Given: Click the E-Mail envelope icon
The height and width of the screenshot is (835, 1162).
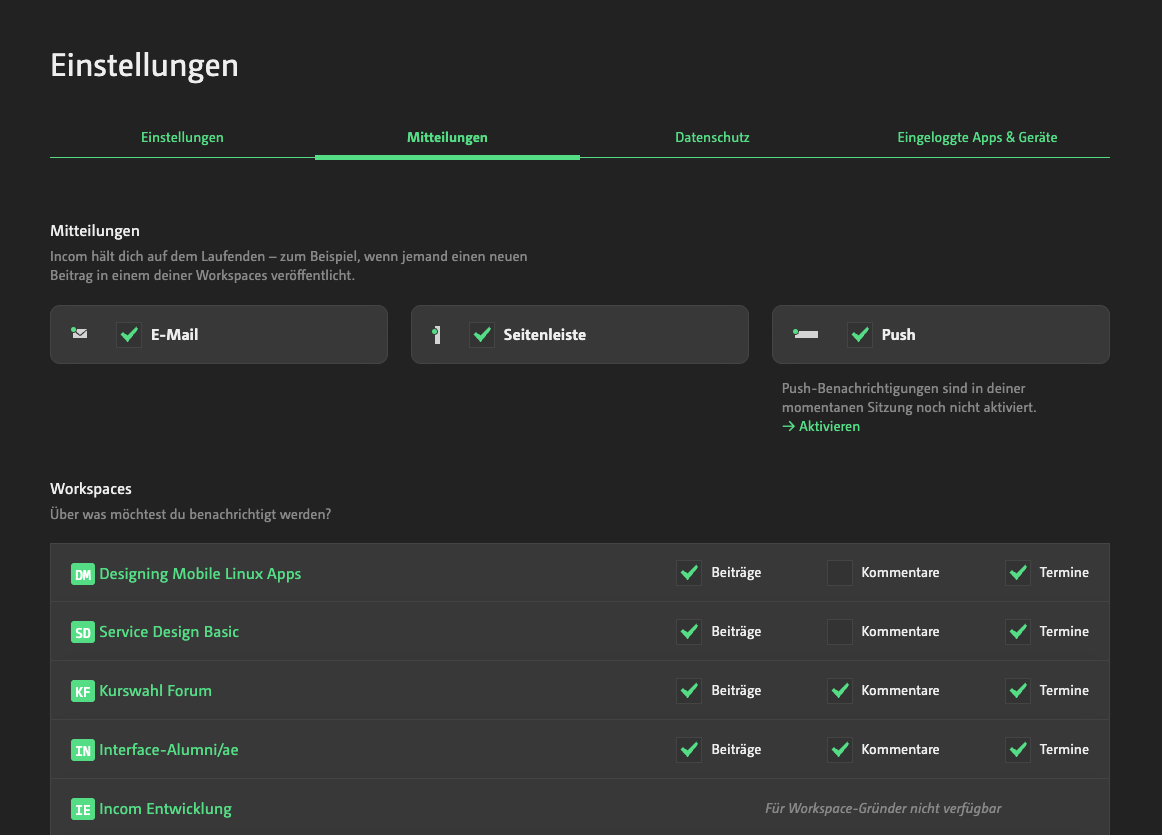Looking at the screenshot, I should (79, 333).
